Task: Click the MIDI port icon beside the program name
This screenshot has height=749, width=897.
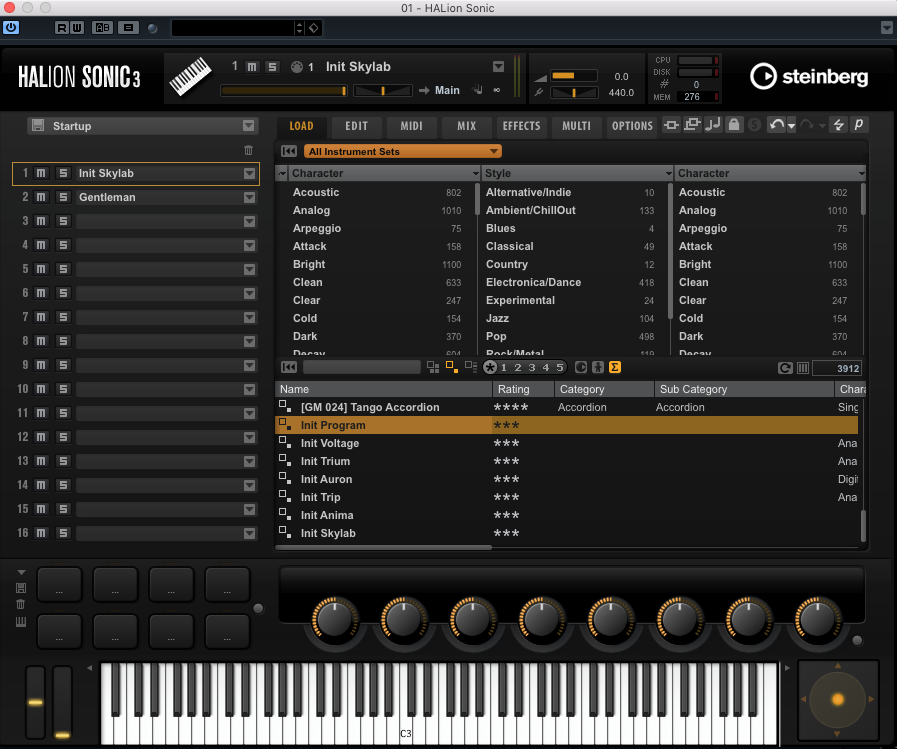Action: click(296, 67)
